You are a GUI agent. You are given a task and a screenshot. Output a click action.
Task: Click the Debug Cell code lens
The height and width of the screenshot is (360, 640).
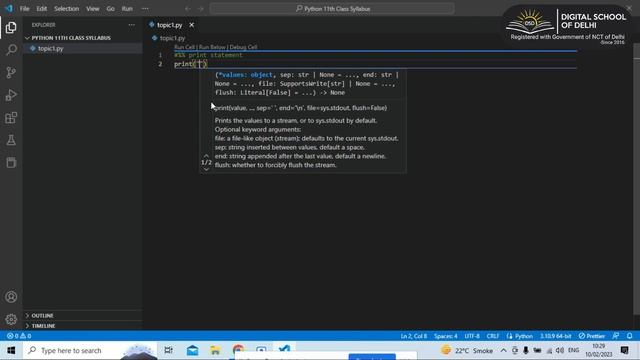243,47
